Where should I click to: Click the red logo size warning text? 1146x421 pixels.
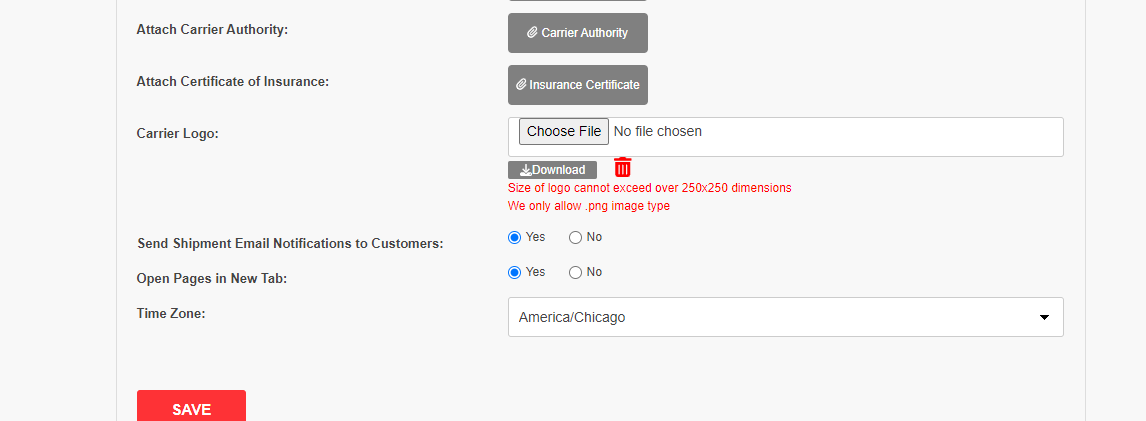pyautogui.click(x=650, y=188)
